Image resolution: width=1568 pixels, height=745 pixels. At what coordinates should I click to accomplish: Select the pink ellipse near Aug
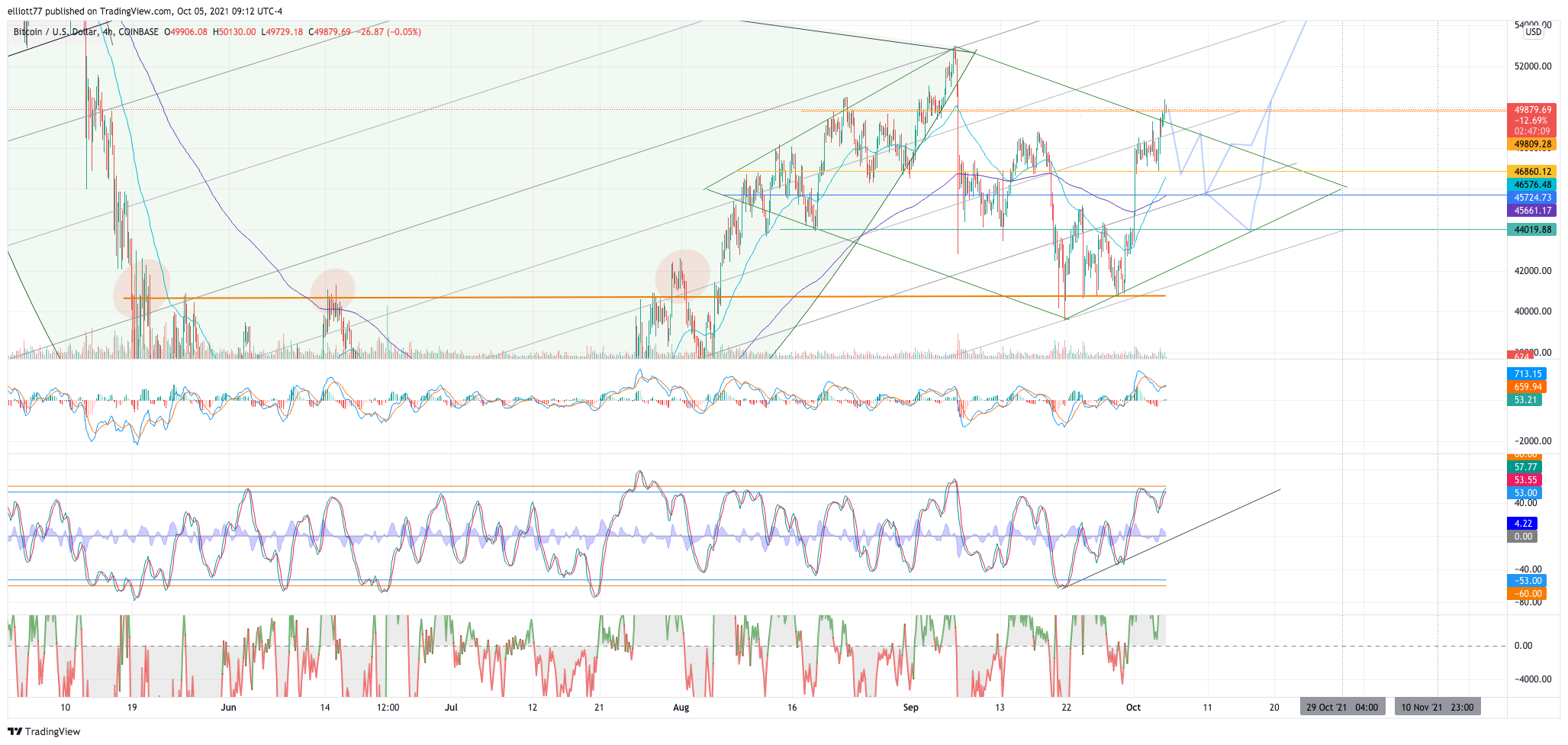coord(683,276)
